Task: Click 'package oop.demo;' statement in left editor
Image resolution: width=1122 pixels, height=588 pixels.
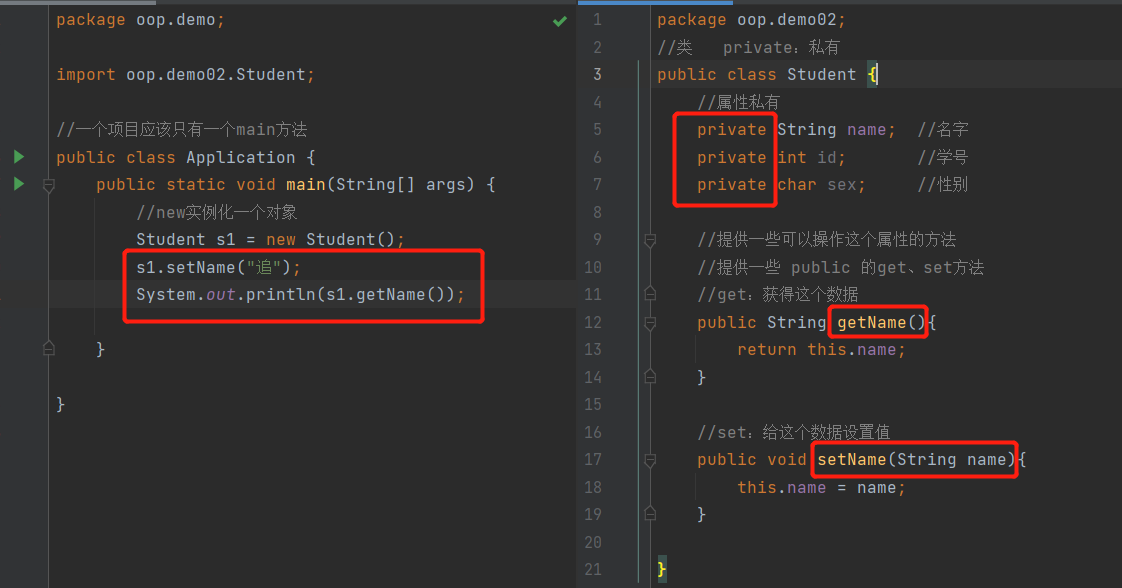Action: click(140, 20)
